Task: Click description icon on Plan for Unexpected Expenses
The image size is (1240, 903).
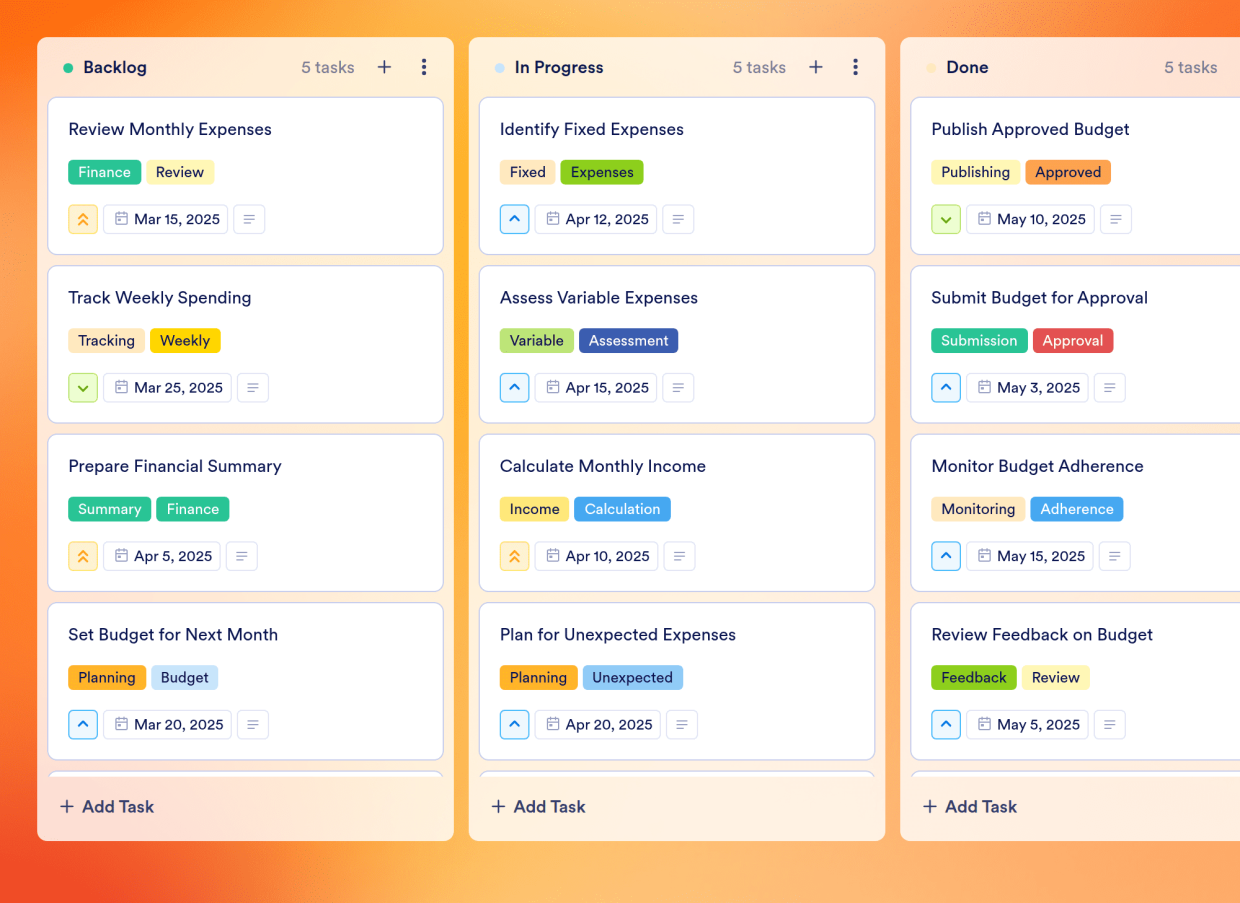Action: 682,725
